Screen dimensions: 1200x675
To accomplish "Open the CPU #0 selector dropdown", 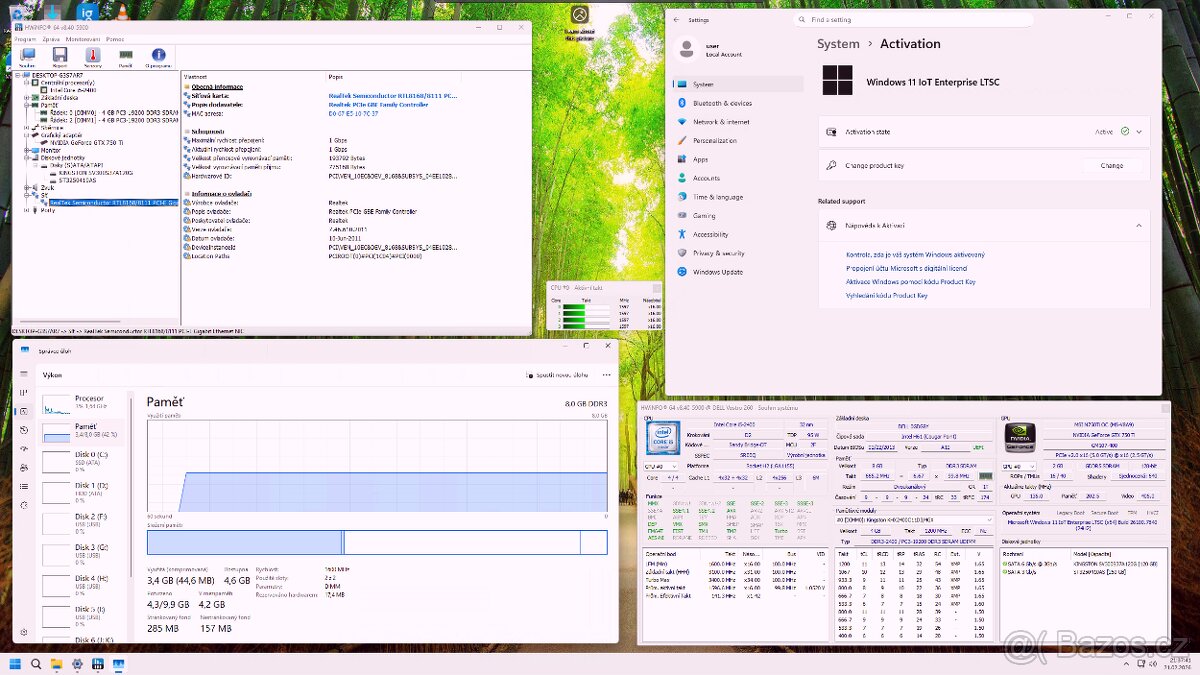I will (661, 466).
